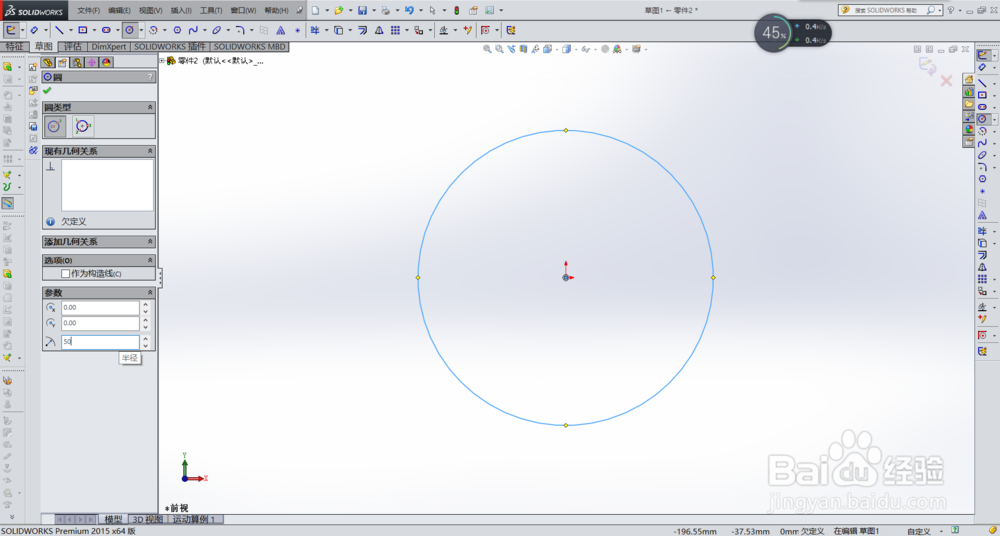Viewport: 1000px width, 536px height.
Task: Select the sketch Text tool in top toolbar
Action: coord(280,30)
